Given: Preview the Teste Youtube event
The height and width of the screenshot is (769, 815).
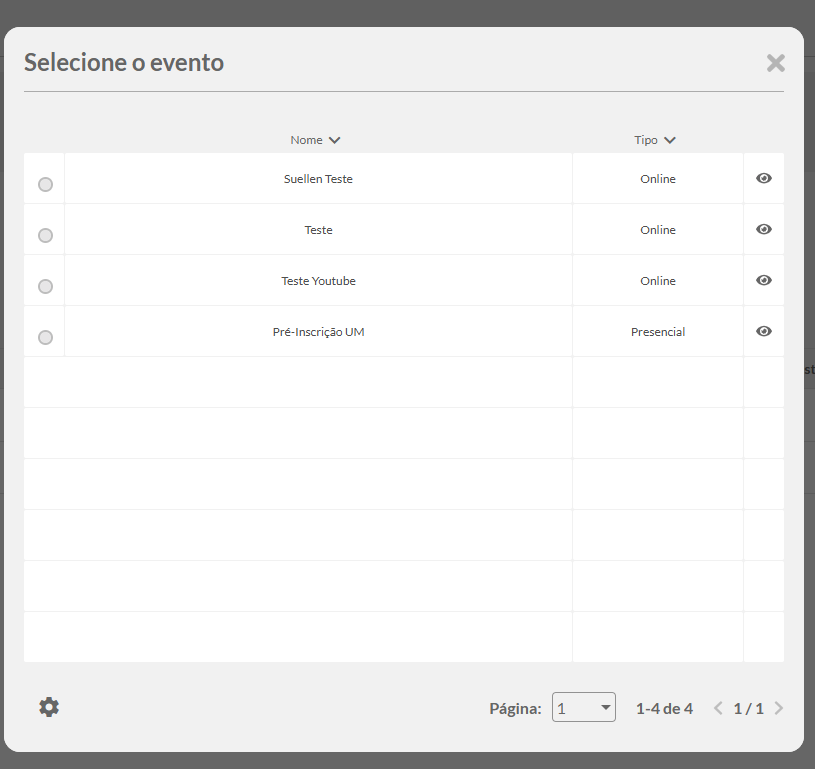Looking at the screenshot, I should 764,280.
